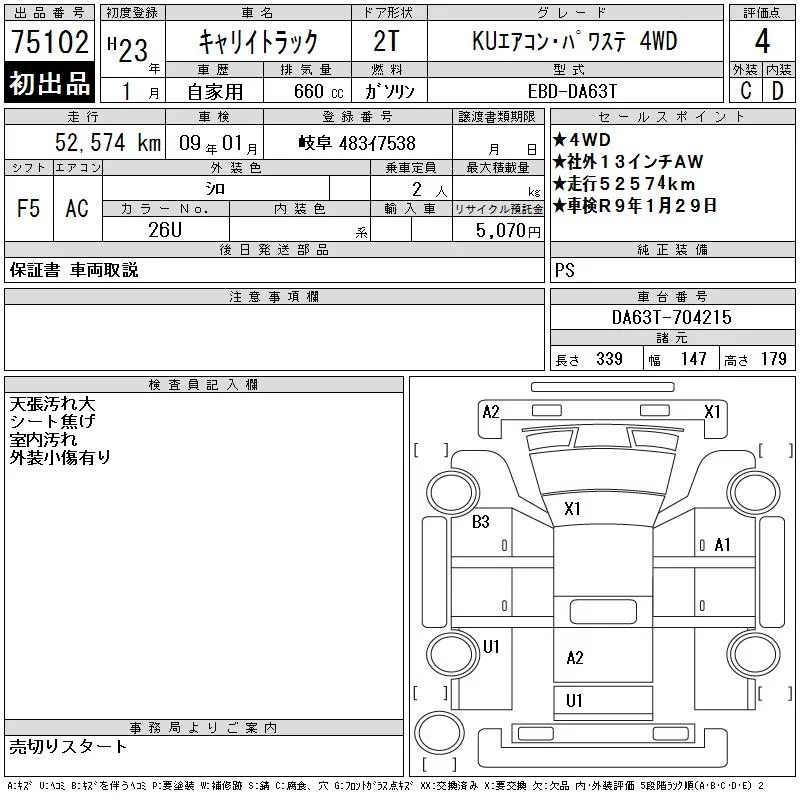Viewport: 800px width, 800px height.
Task: Click the B3 damage mark on left door
Action: coord(481,521)
